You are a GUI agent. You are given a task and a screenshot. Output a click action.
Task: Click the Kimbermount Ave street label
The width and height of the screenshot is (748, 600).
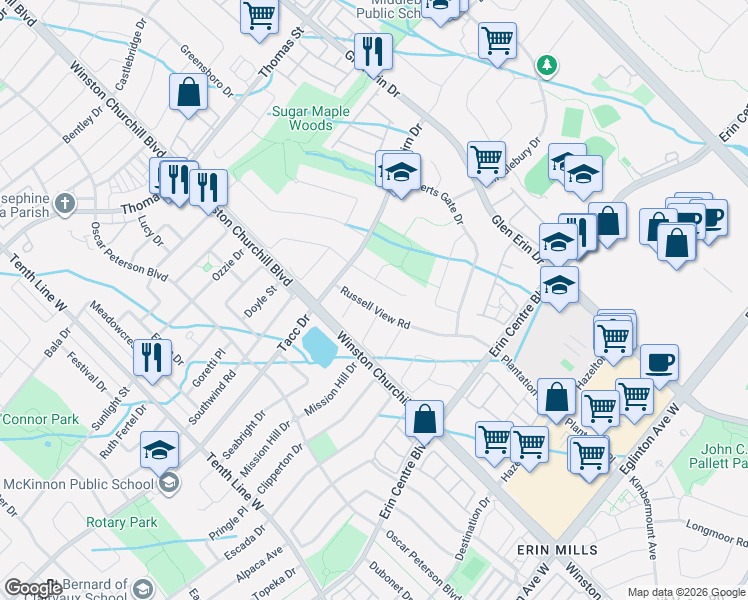point(644,517)
